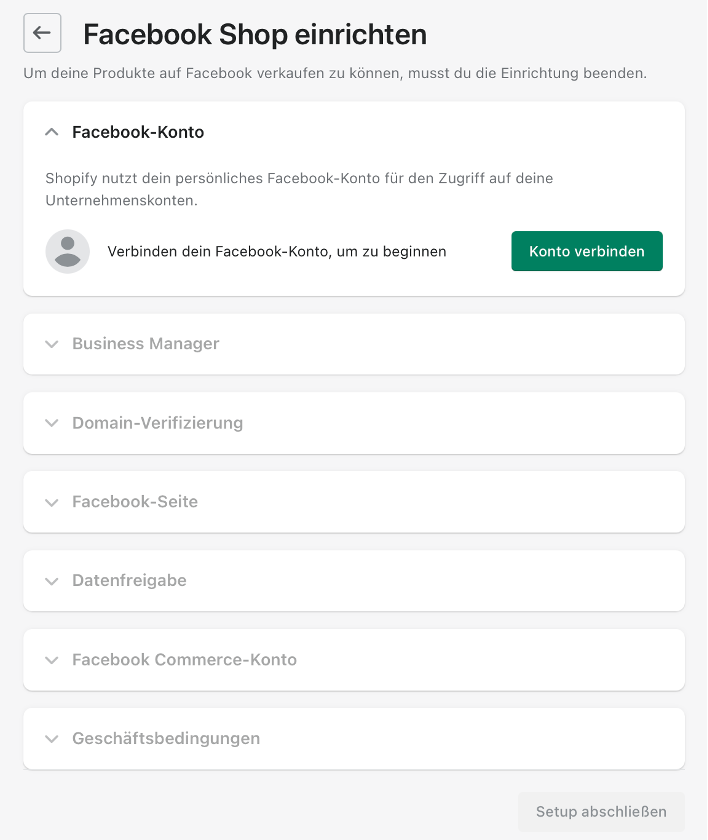Expand the Facebook-Seite chevron
Screen dimensions: 708x840
coord(52,502)
